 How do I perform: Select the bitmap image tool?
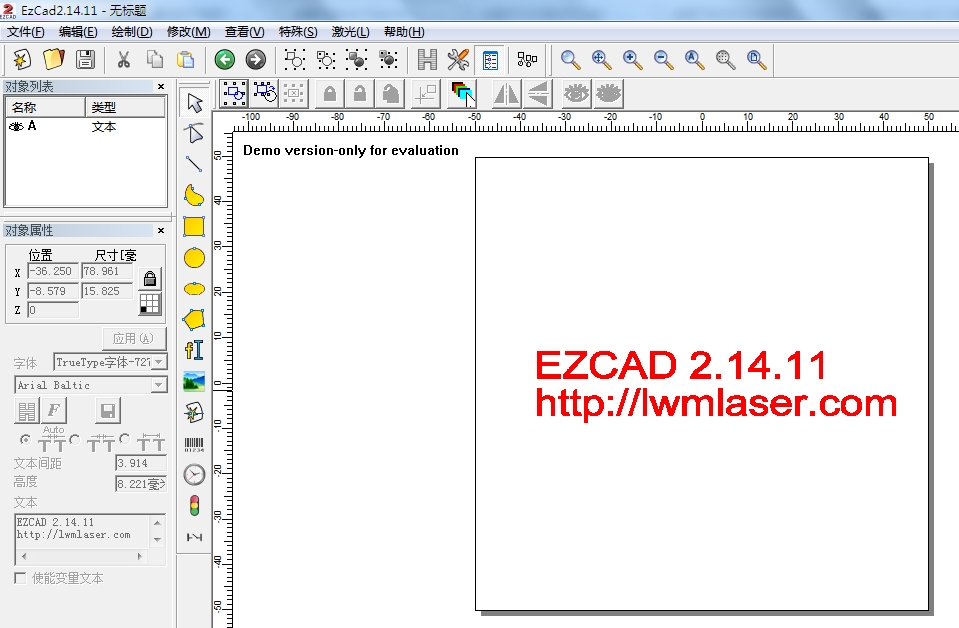194,382
